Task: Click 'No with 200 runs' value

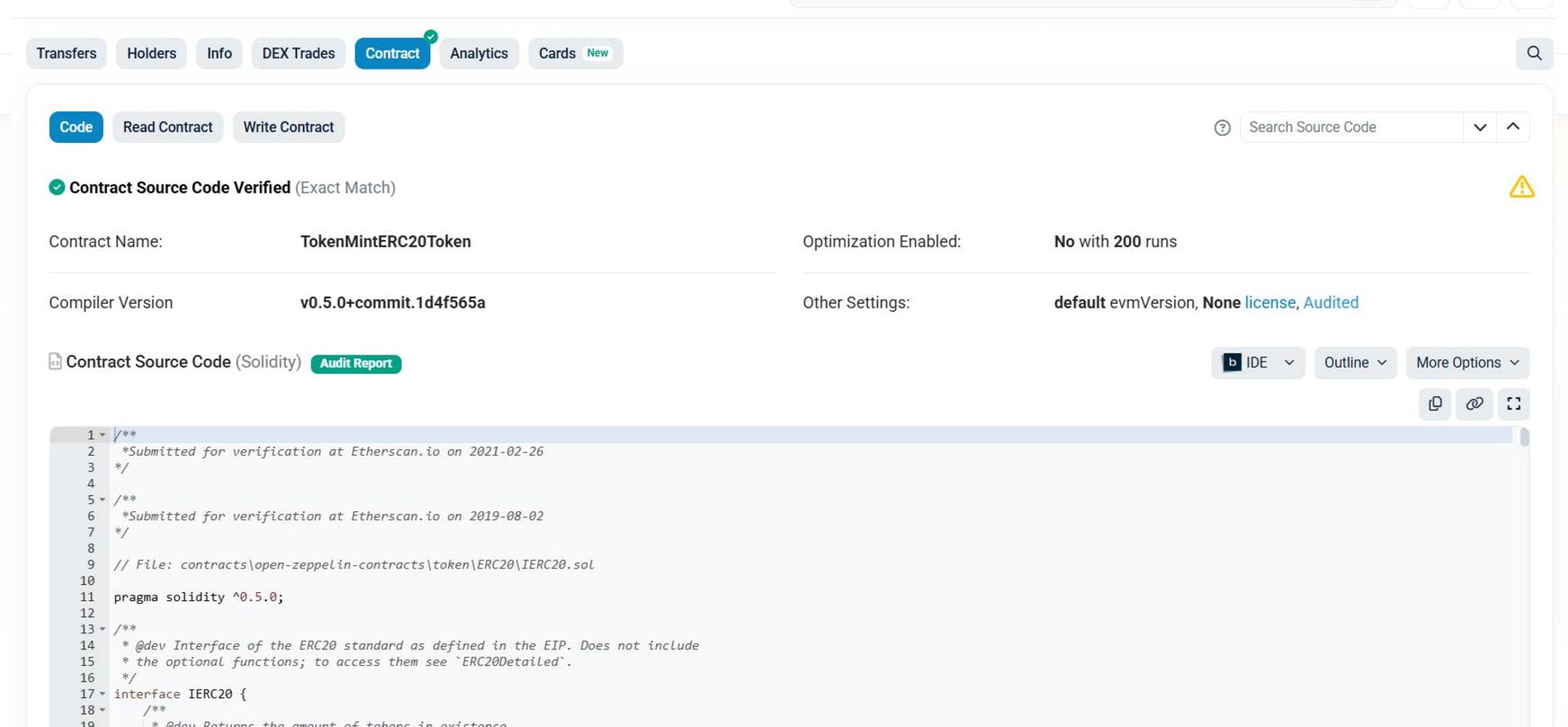Action: [x=1115, y=242]
